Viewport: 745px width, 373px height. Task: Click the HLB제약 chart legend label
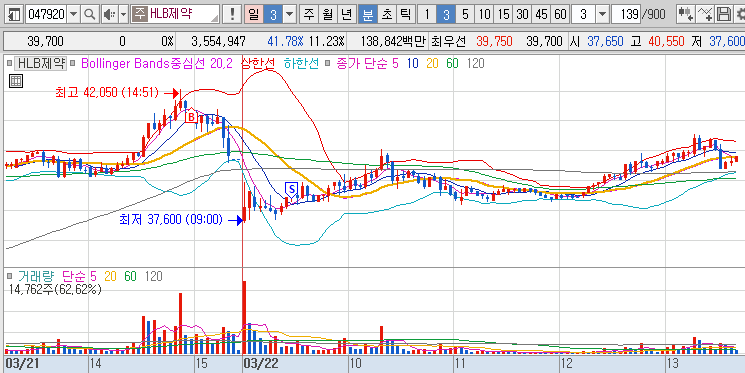(41, 63)
